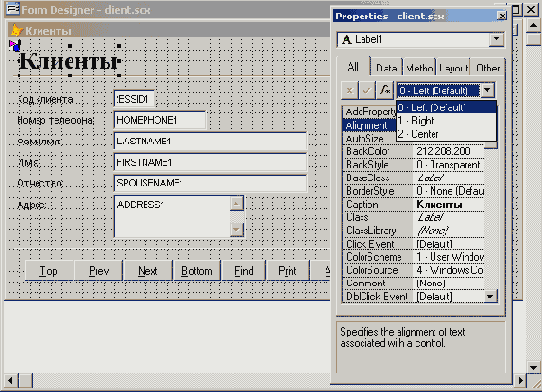Viewport: 542px width, 392px height.
Task: Close the Properties window
Action: [502, 16]
